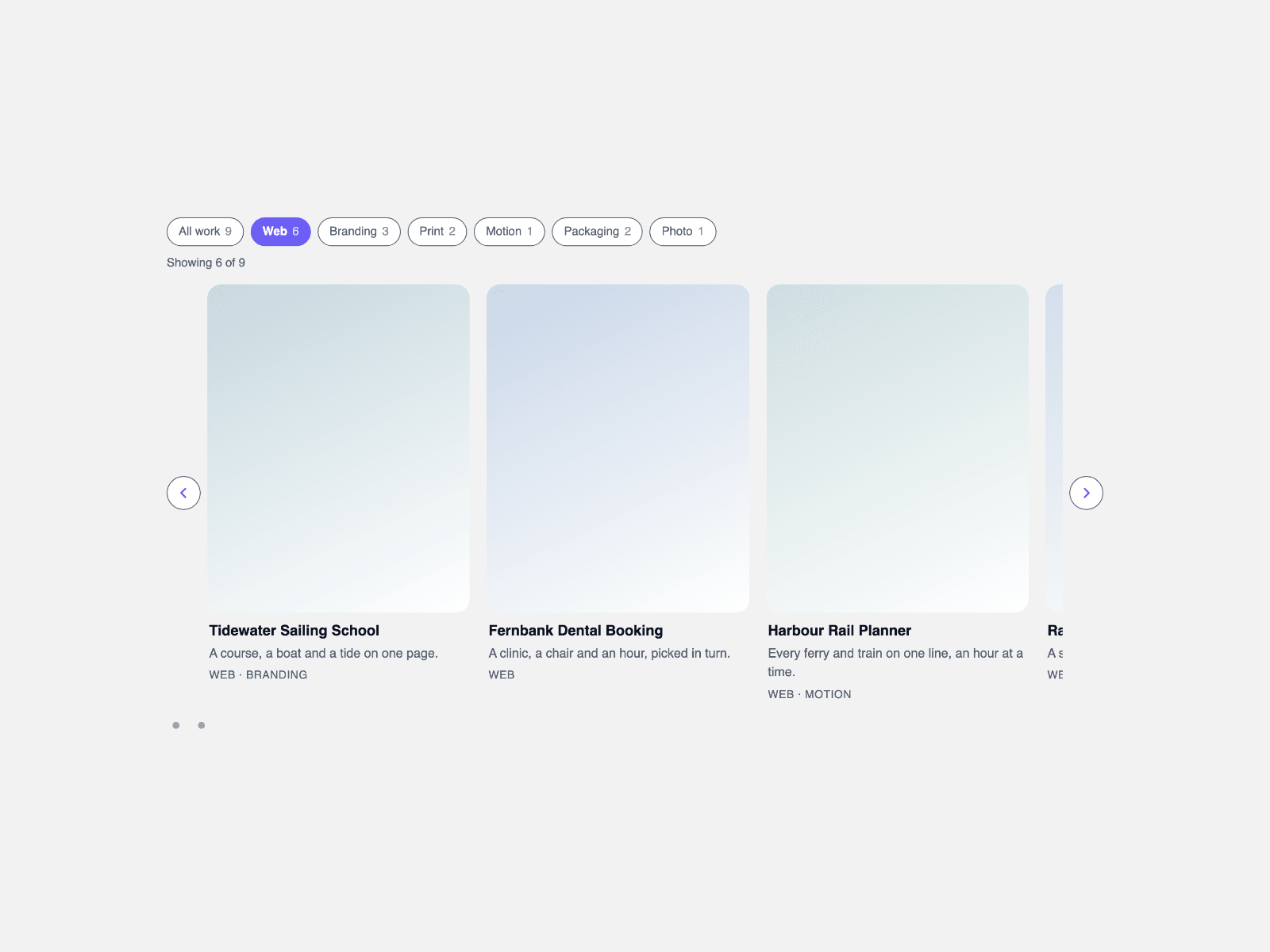
Task: Click the 'WEB · BRANDING' tag line
Action: [258, 675]
